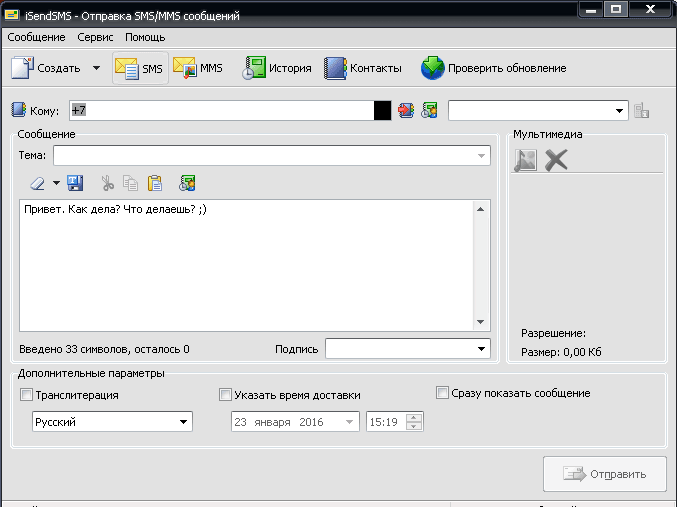Image resolution: width=677 pixels, height=507 pixels.
Task: Click the paste clipboard icon
Action: 155,183
